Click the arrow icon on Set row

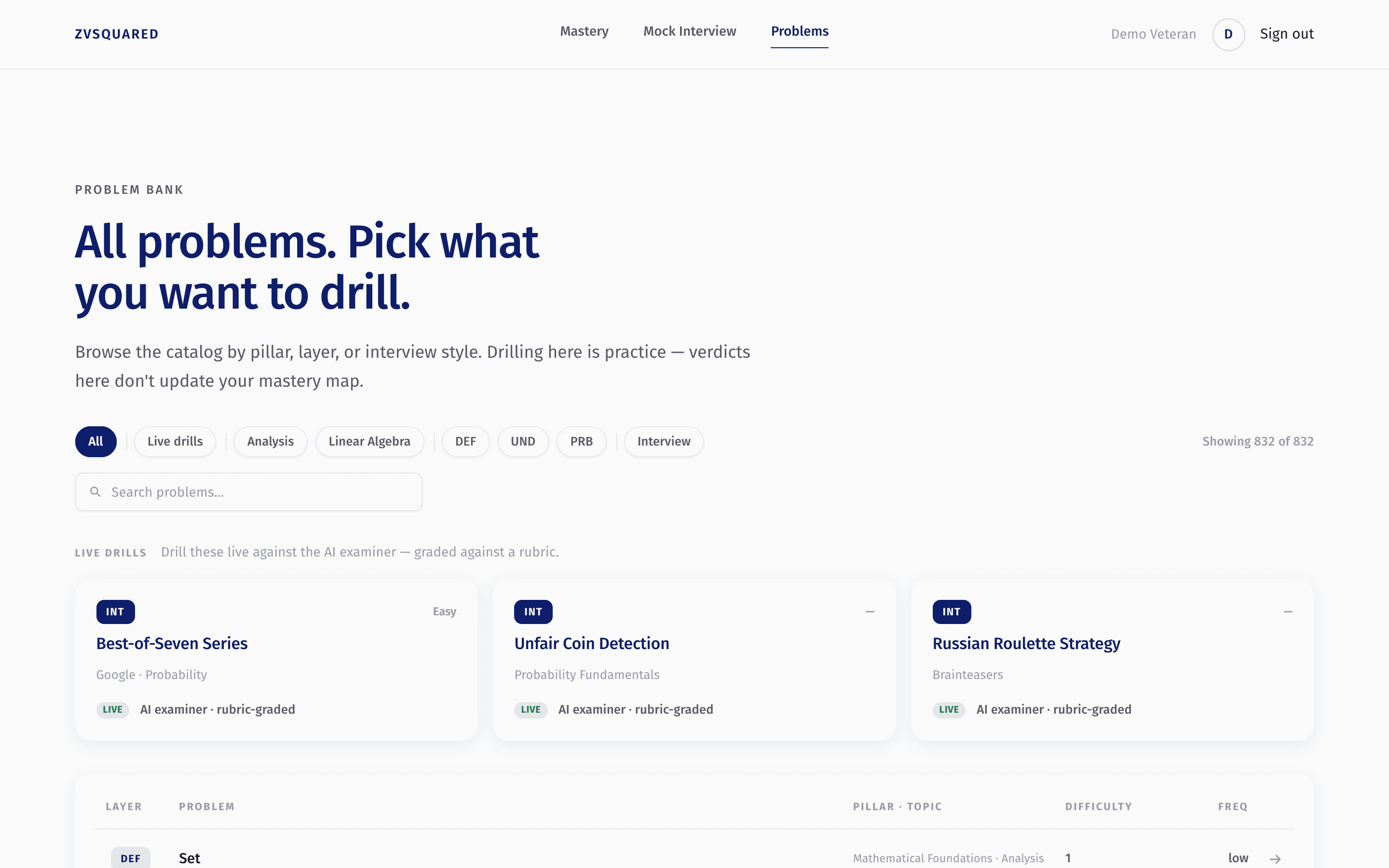pos(1275,859)
